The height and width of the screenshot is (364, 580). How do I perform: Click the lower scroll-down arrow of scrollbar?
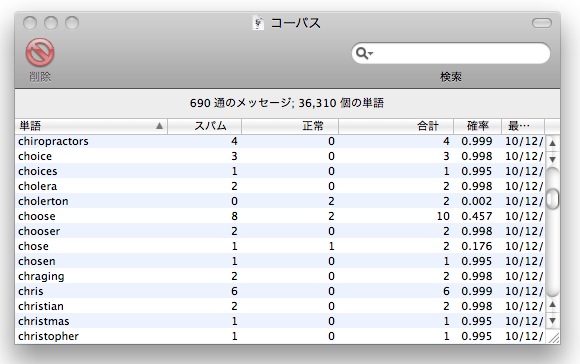[x=552, y=320]
